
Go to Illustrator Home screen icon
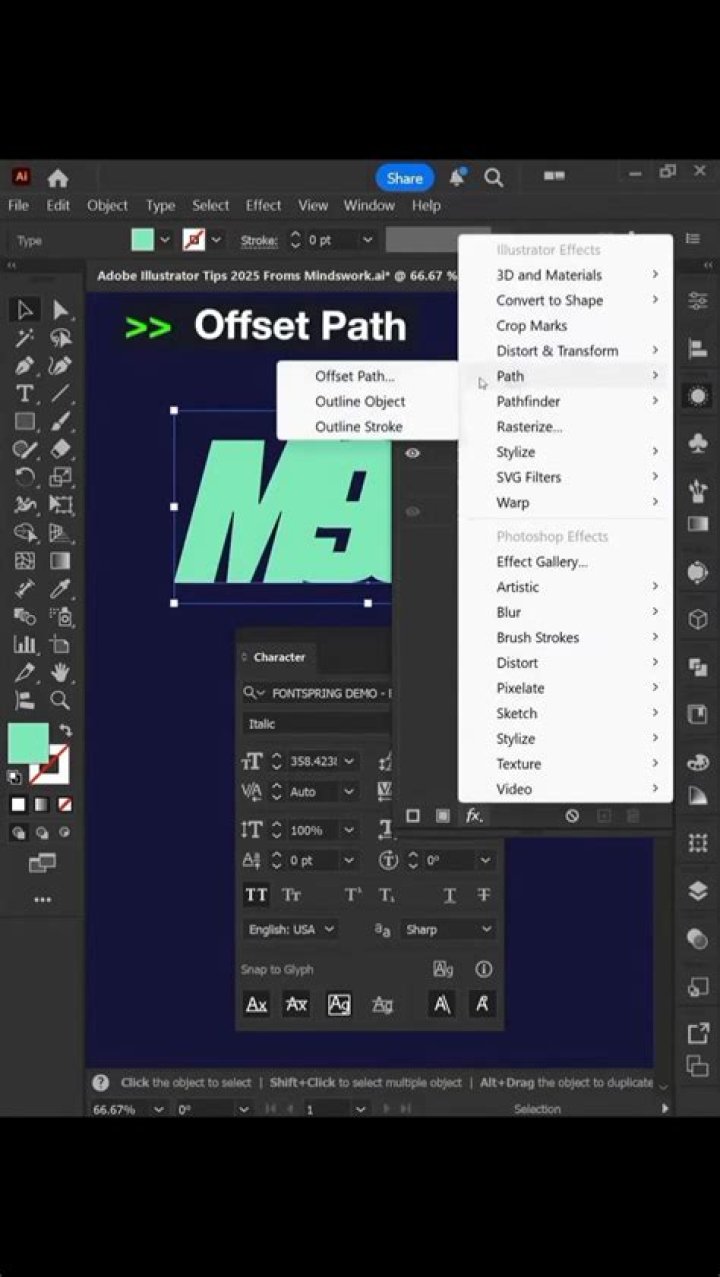point(58,178)
